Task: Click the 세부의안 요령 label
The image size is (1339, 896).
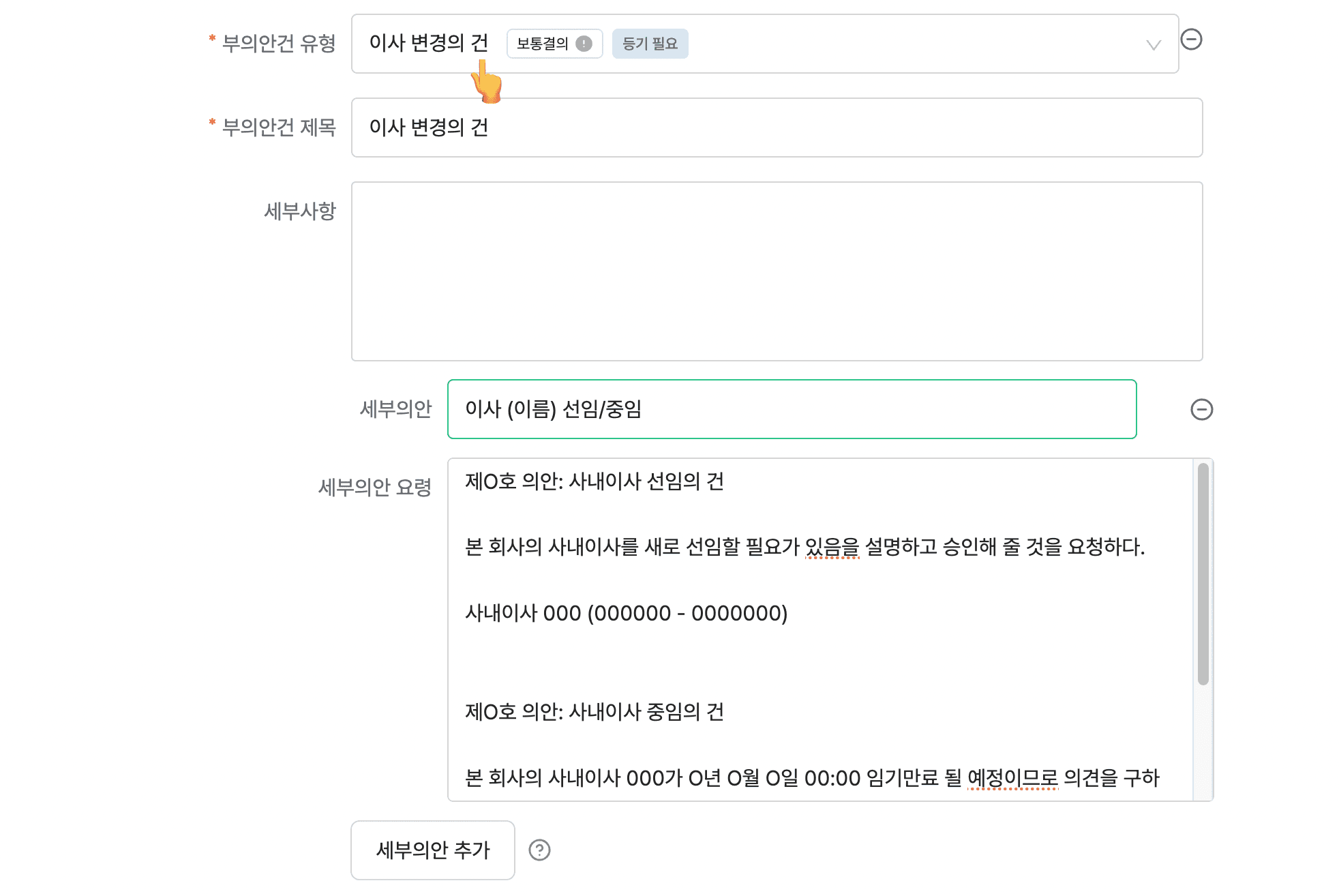Action: coord(375,488)
